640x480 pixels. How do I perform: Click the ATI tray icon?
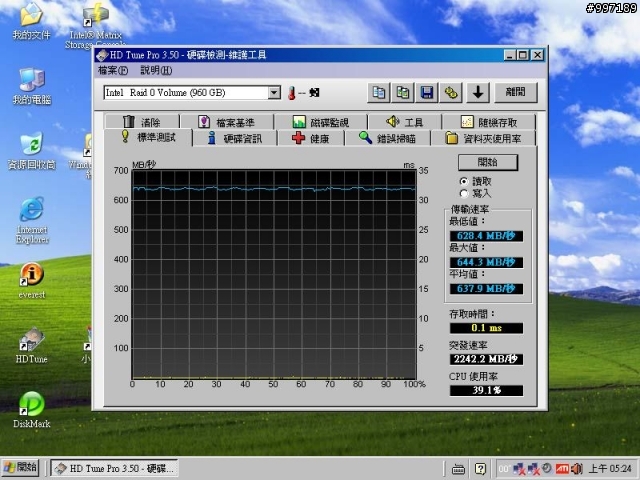(x=562, y=469)
